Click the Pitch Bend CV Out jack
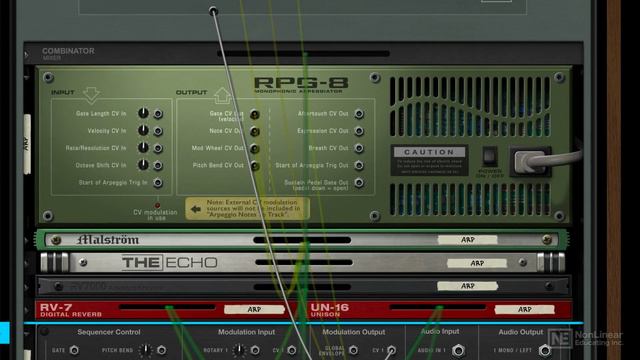Screen dimensions: 640x360 coord(254,166)
